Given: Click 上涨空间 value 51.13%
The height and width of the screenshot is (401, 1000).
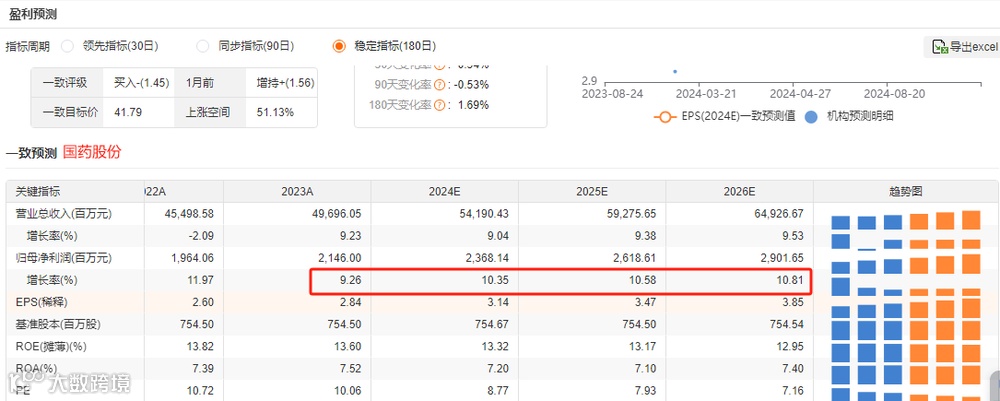Looking at the screenshot, I should [x=275, y=113].
